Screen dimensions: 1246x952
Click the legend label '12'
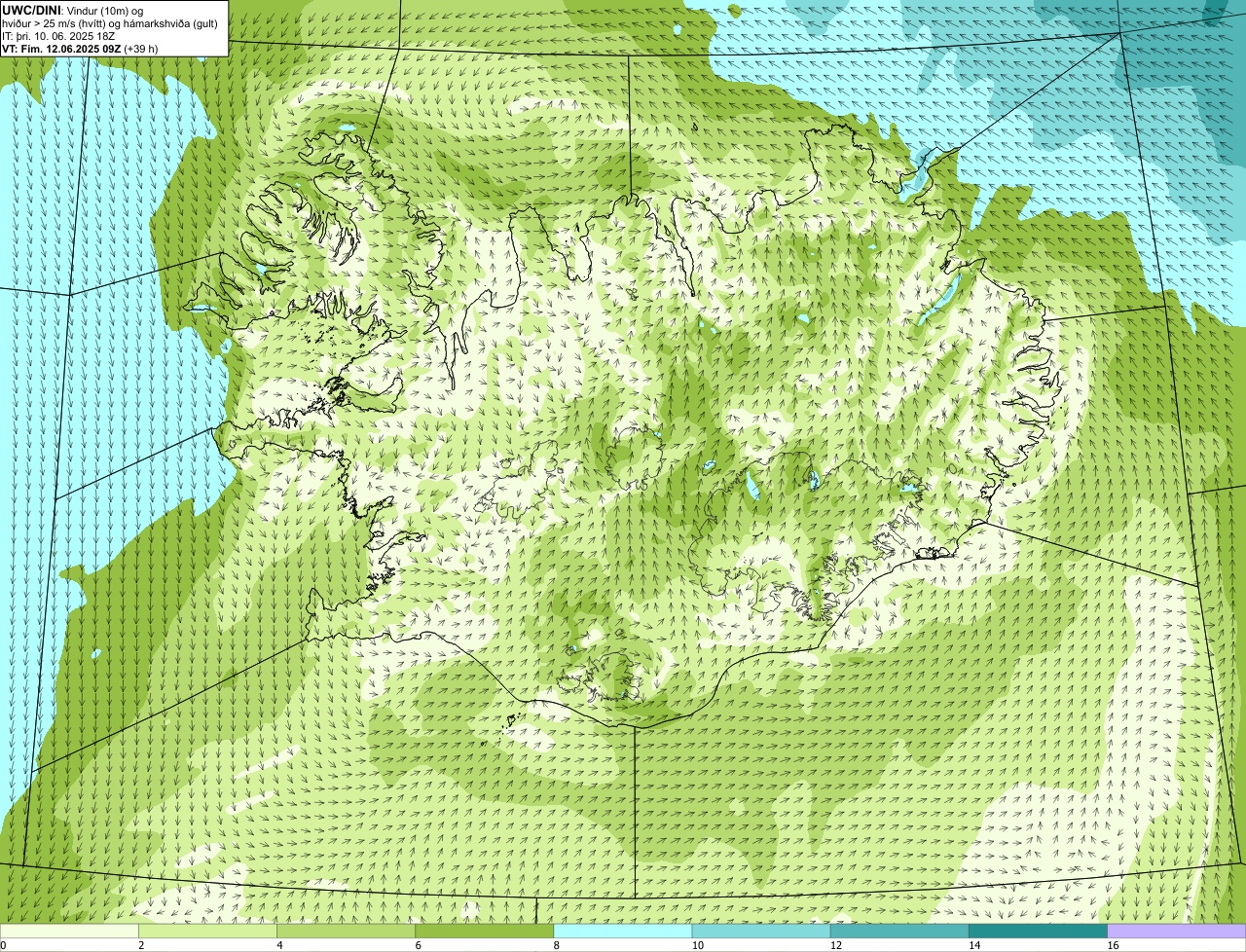tap(835, 945)
